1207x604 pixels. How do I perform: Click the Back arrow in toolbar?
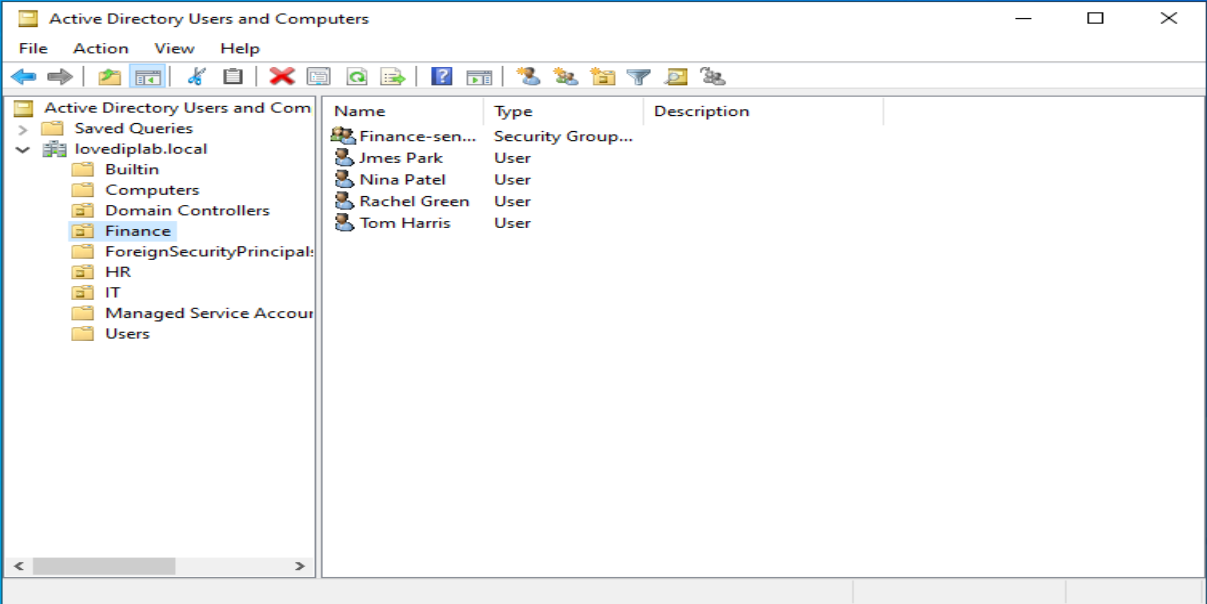[23, 77]
